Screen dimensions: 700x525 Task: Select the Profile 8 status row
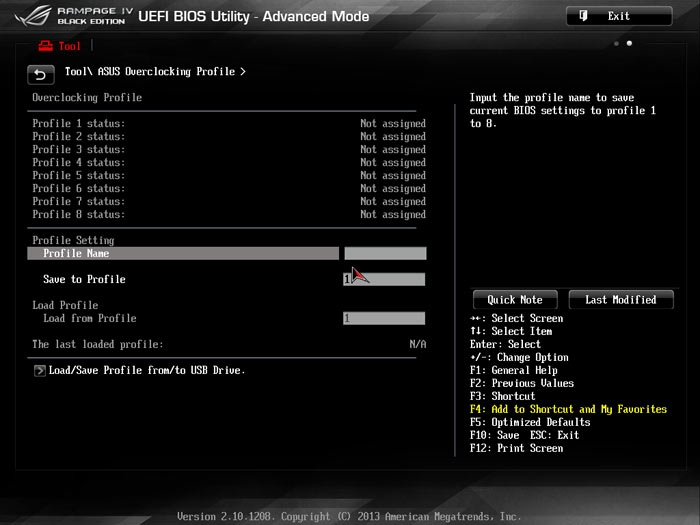pyautogui.click(x=228, y=215)
